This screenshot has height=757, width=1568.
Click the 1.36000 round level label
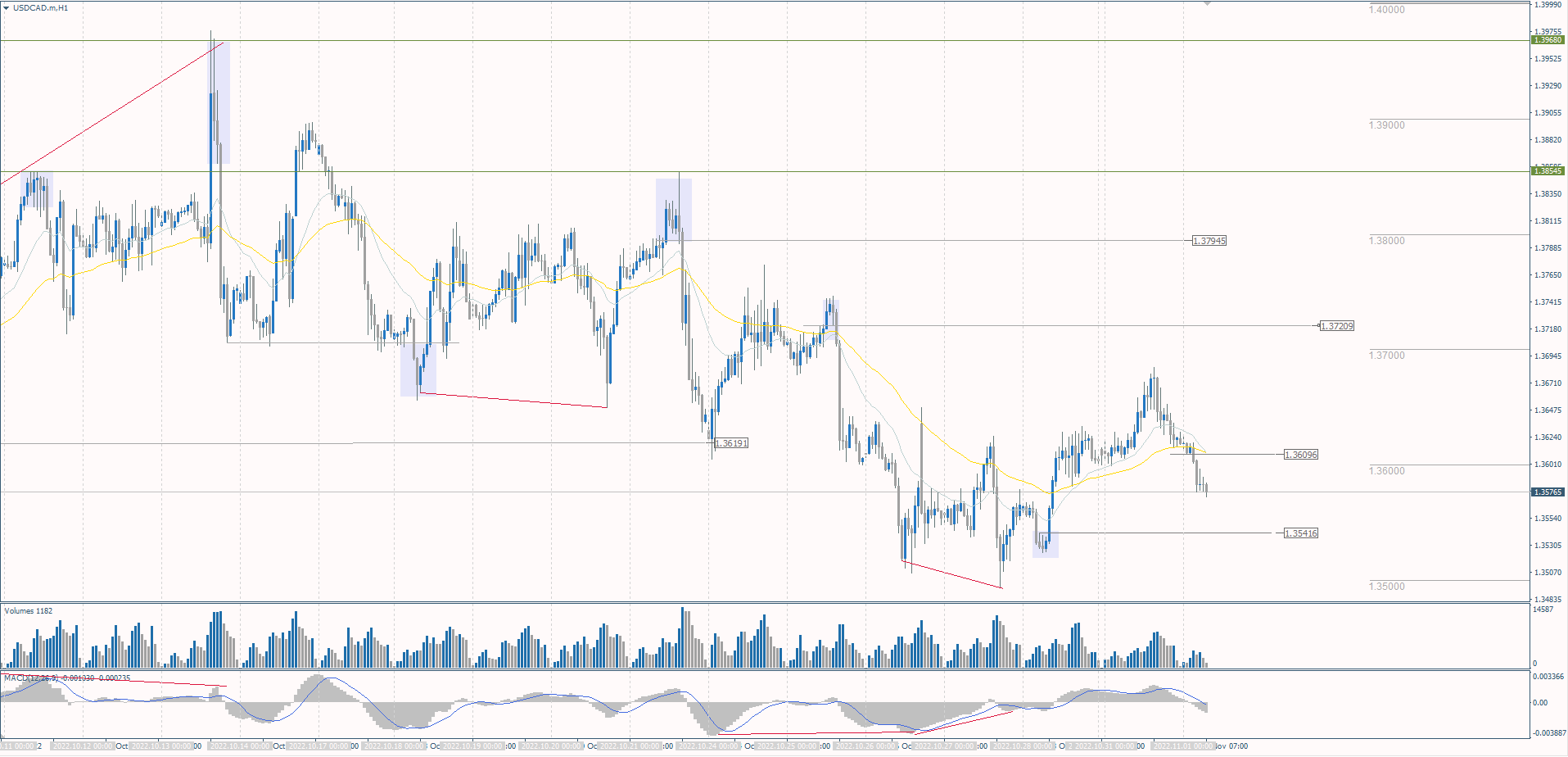coord(1387,471)
